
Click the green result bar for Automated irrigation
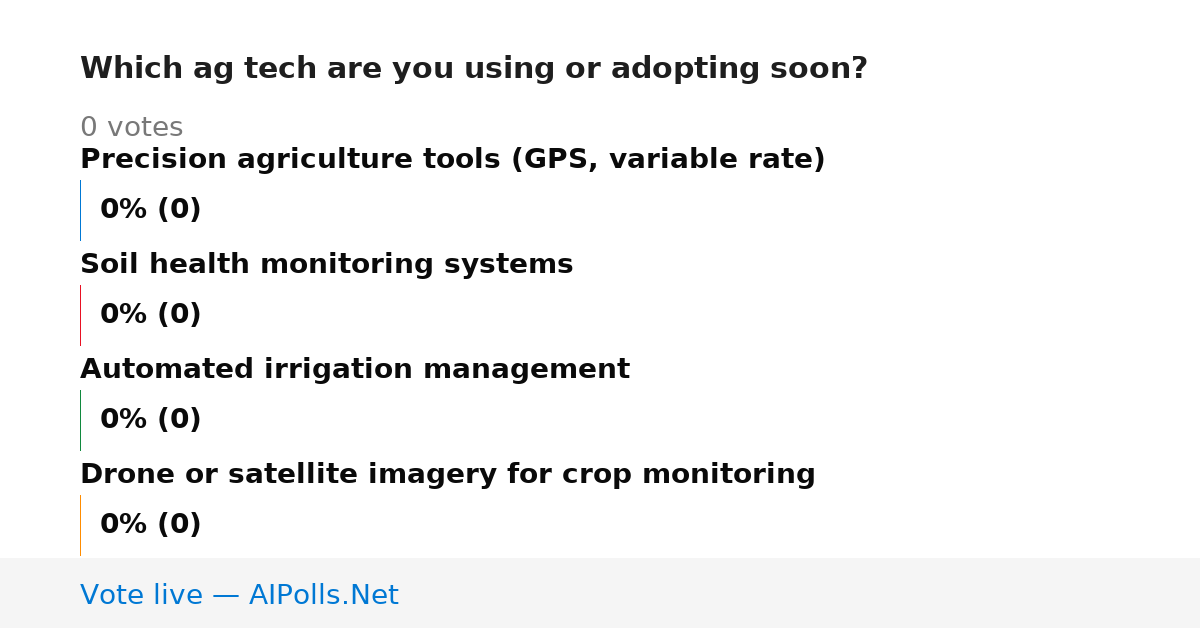[80, 420]
